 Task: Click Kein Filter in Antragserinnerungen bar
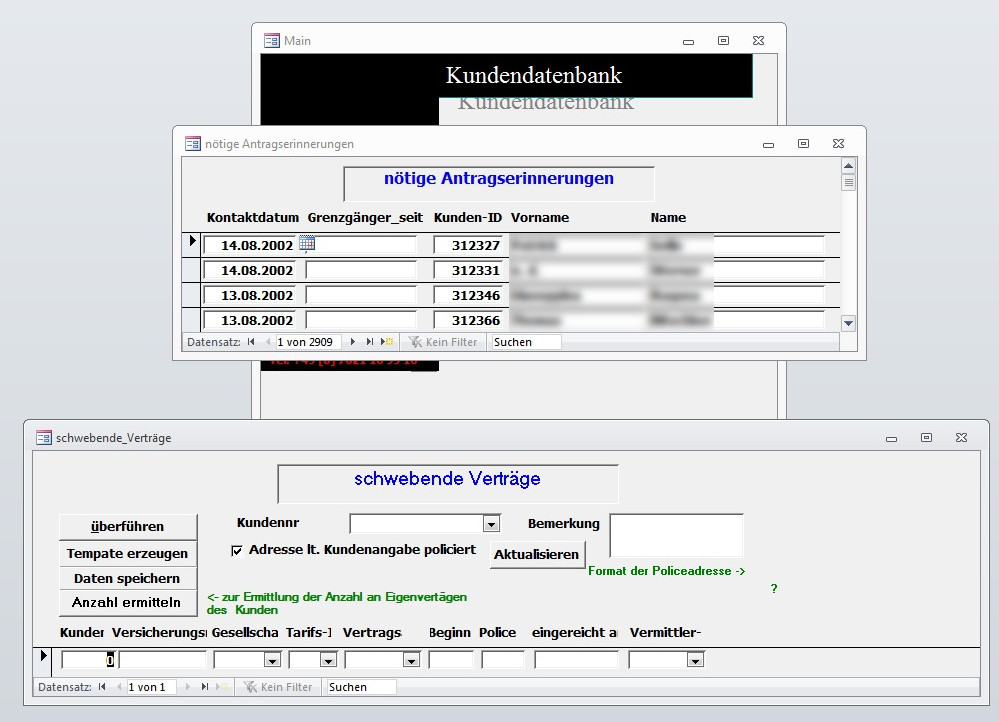click(443, 342)
